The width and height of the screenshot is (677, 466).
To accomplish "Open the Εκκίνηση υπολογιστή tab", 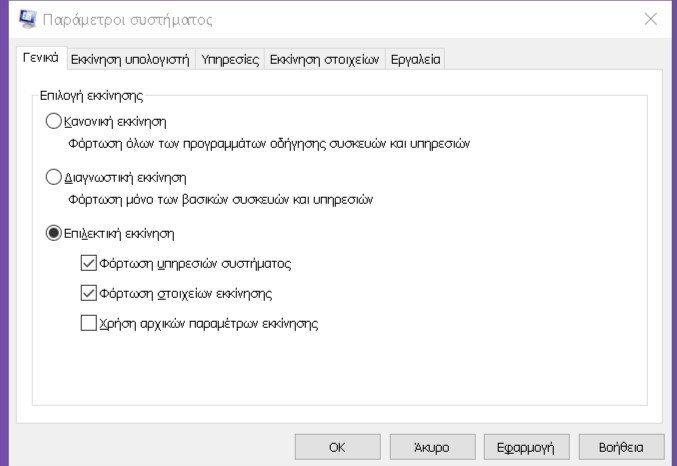I will (x=130, y=59).
